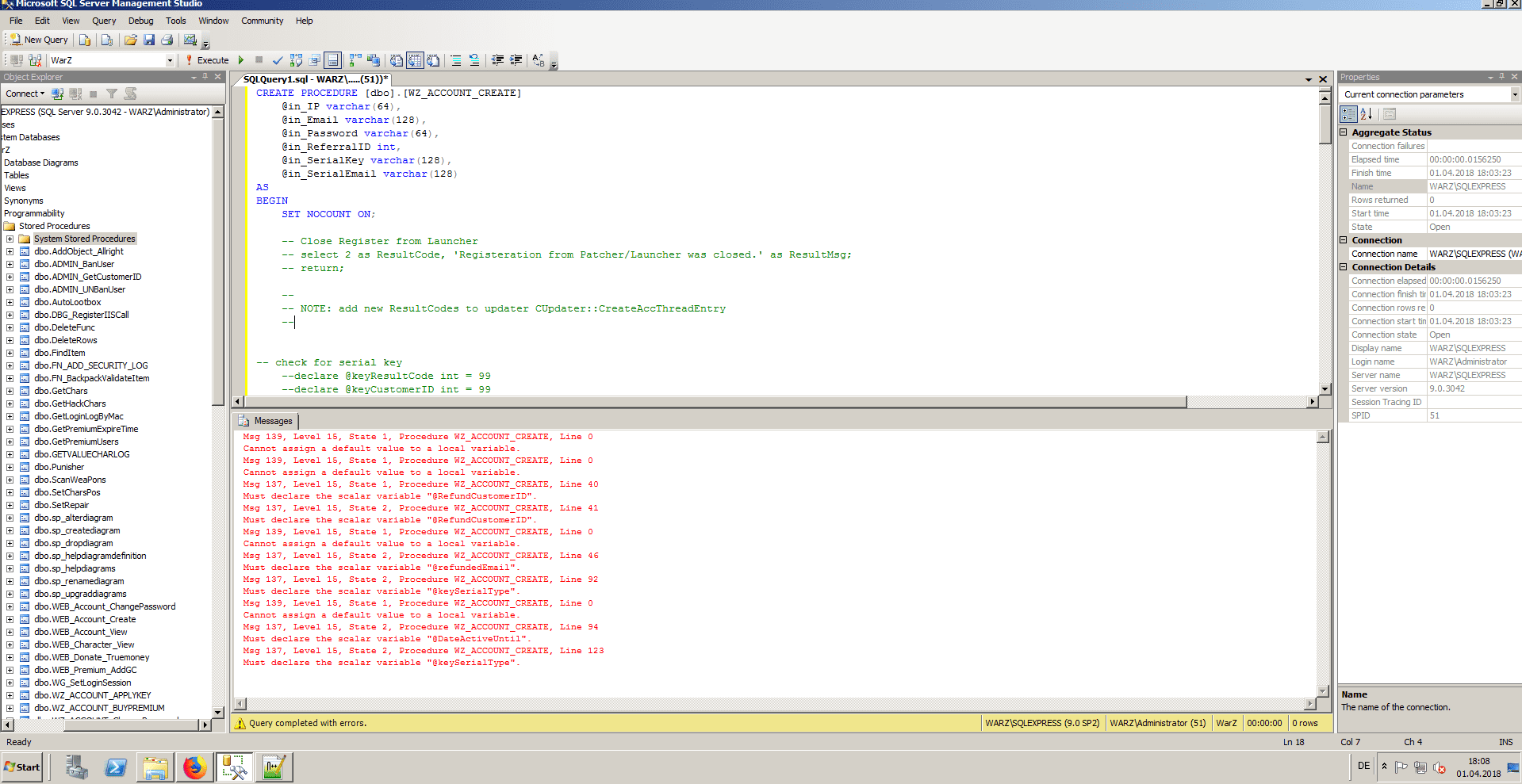The height and width of the screenshot is (784, 1522).
Task: Select Results to File output mode
Action: [433, 60]
